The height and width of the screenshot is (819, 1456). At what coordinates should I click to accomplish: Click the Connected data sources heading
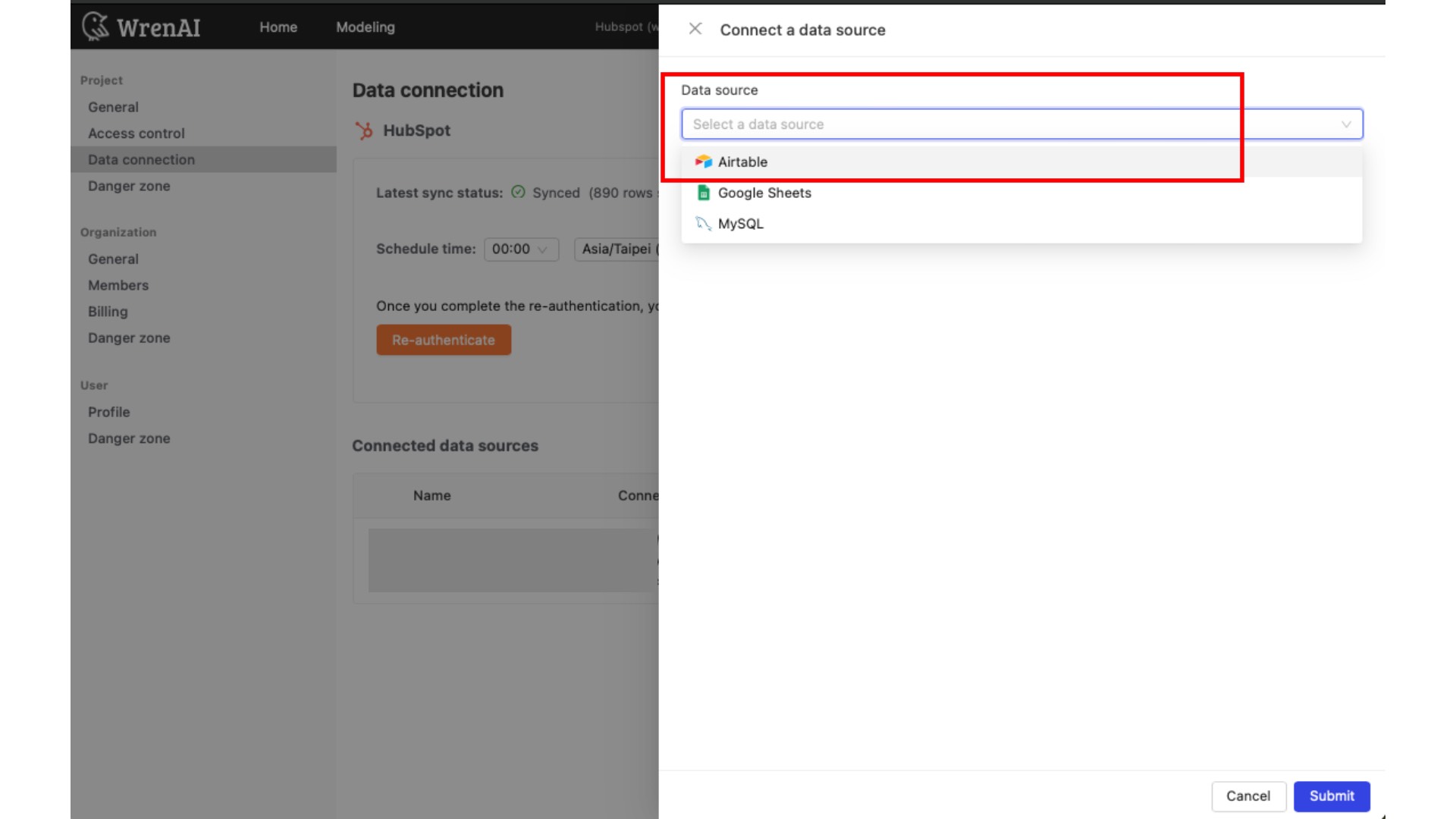pyautogui.click(x=445, y=446)
